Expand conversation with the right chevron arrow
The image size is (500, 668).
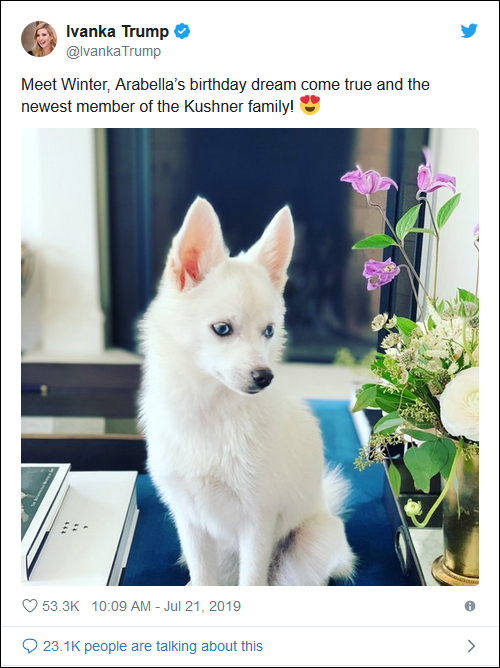[x=471, y=646]
